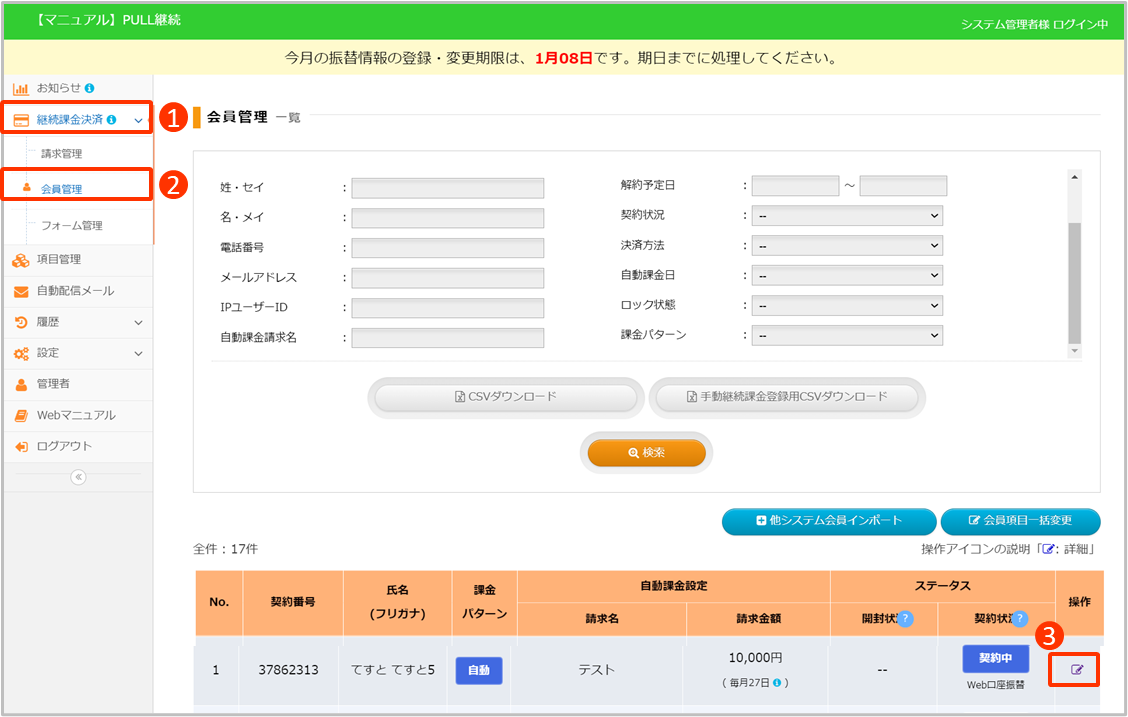Screen dimensions: 1128x717
Task: Click info icon beside 毎月27日 billing date
Action: (x=776, y=683)
